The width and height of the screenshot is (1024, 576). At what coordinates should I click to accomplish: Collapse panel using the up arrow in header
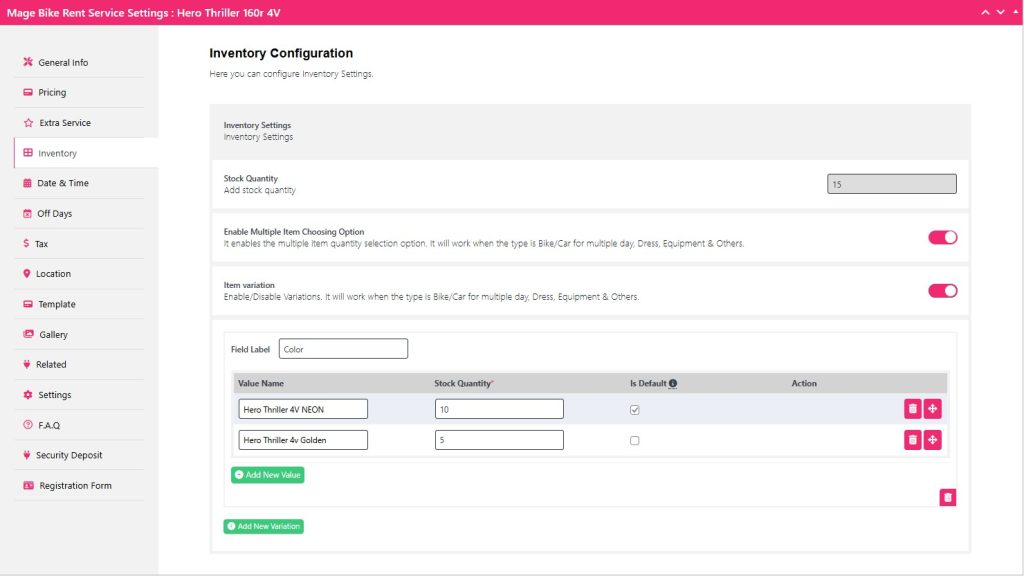point(986,12)
